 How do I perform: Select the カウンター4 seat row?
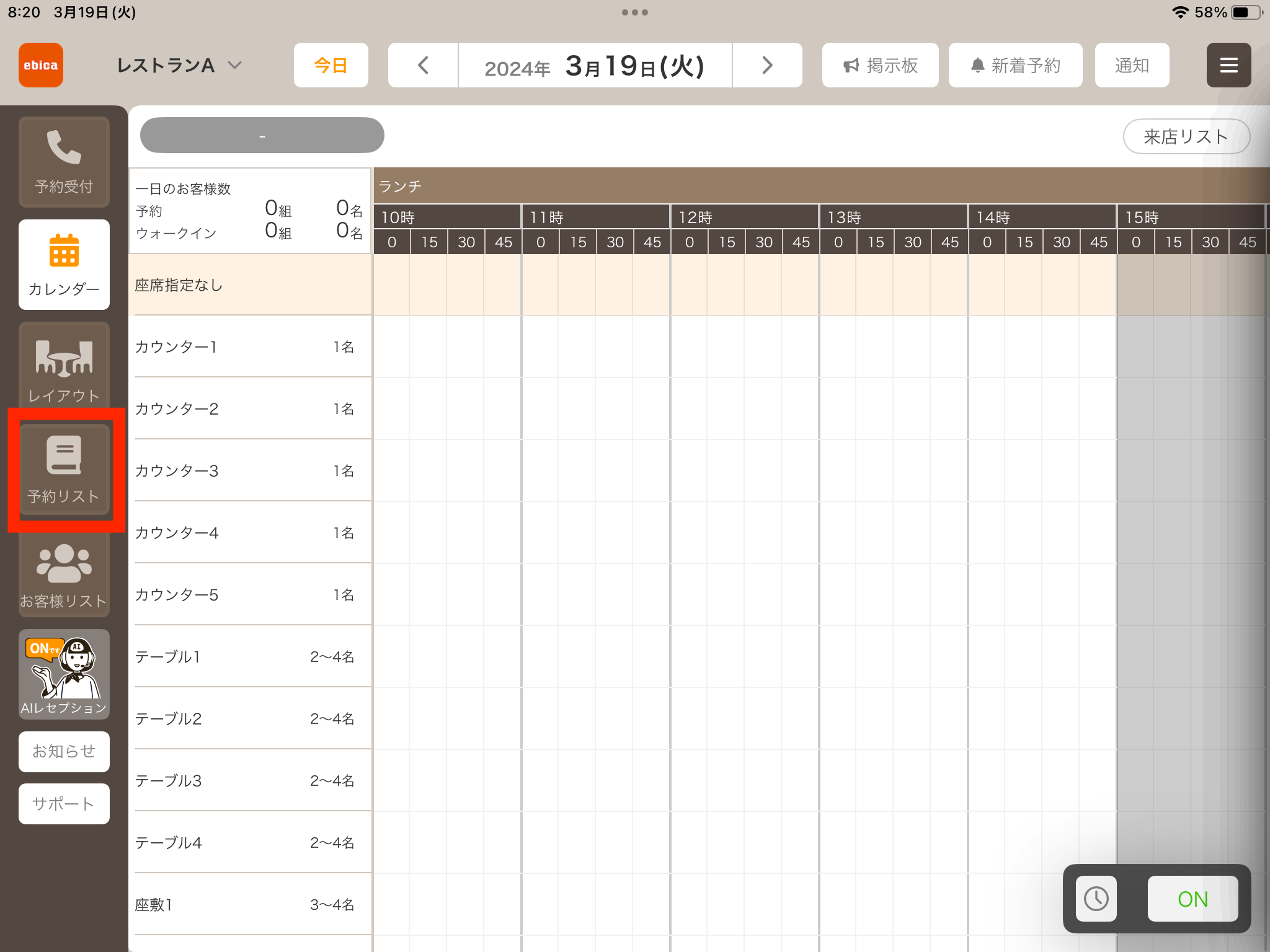pos(251,532)
